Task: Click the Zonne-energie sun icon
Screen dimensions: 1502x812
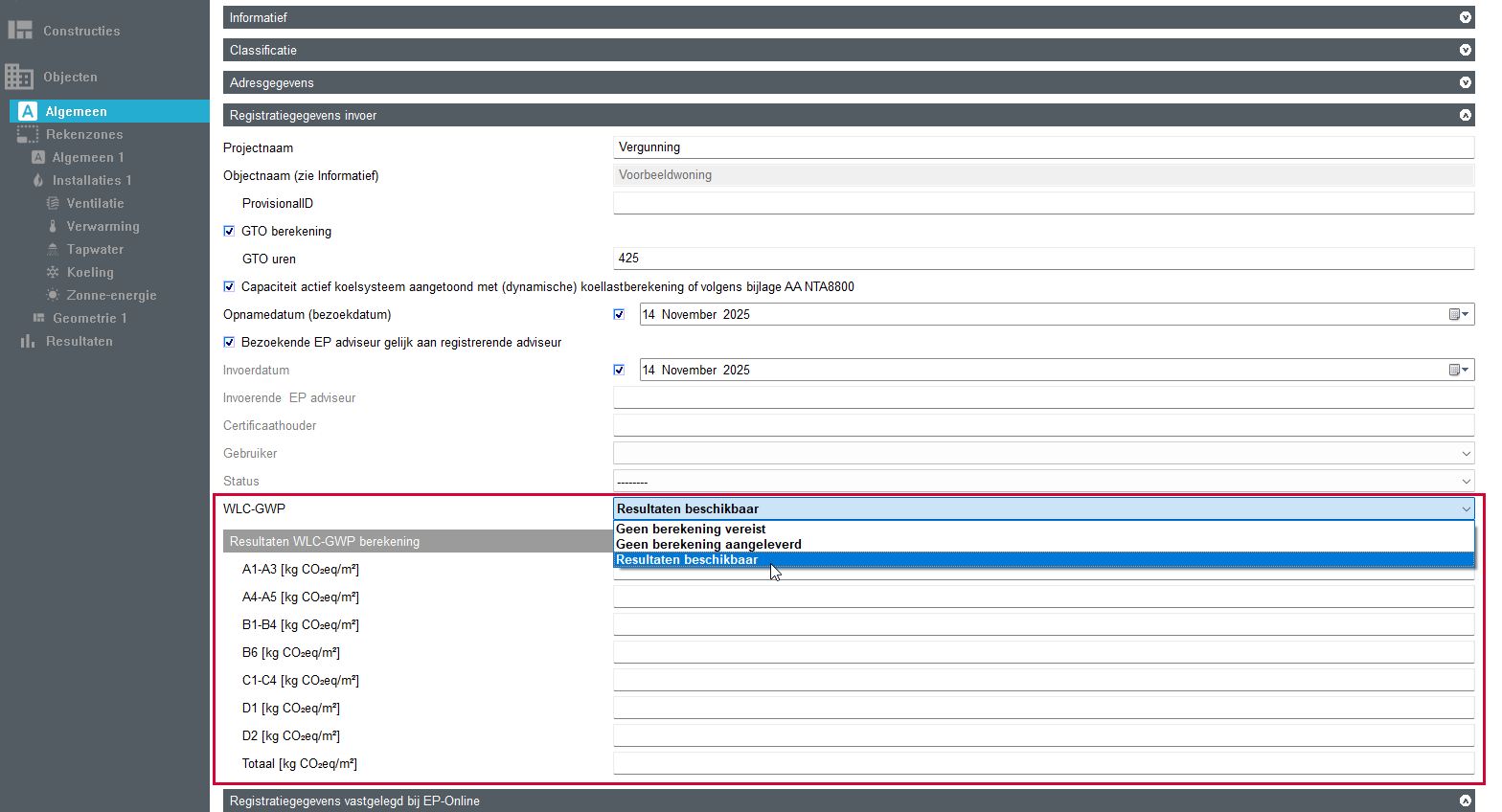Action: click(53, 295)
